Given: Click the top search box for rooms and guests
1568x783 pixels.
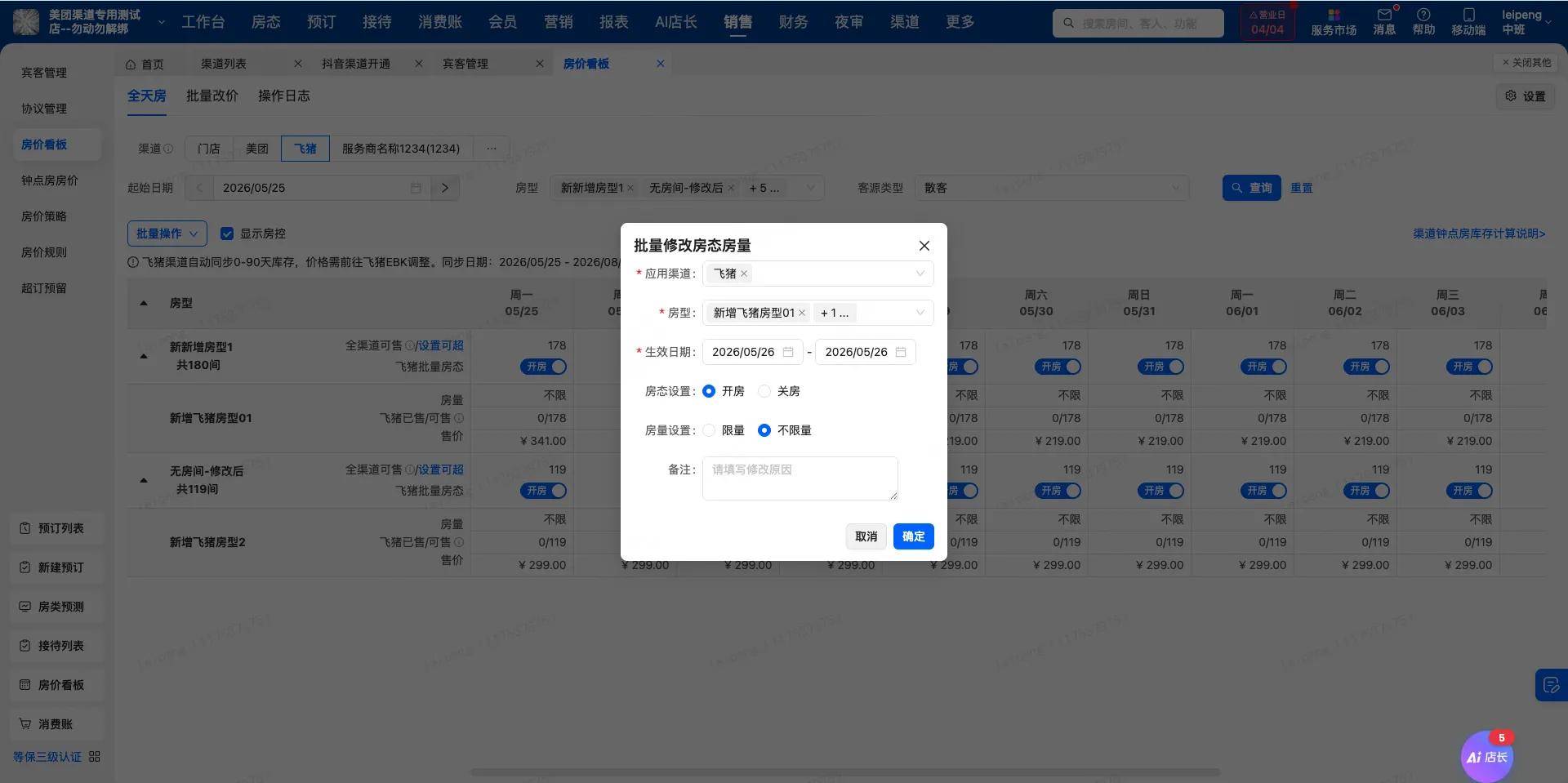Looking at the screenshot, I should click(x=1138, y=23).
